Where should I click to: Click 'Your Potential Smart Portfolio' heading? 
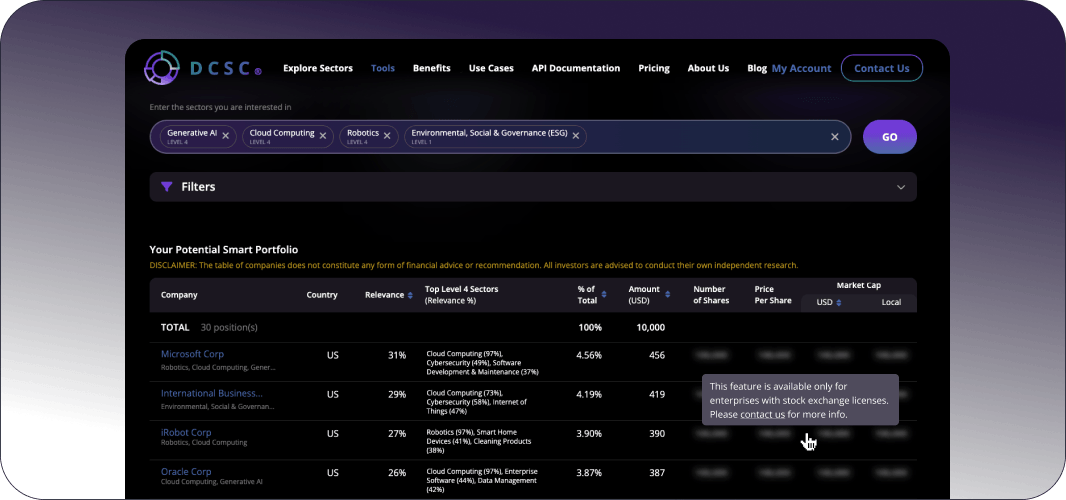click(x=224, y=250)
